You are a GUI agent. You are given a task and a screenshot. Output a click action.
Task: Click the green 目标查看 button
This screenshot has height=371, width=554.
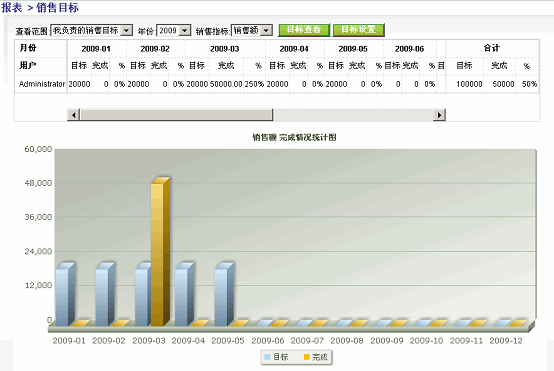point(304,30)
